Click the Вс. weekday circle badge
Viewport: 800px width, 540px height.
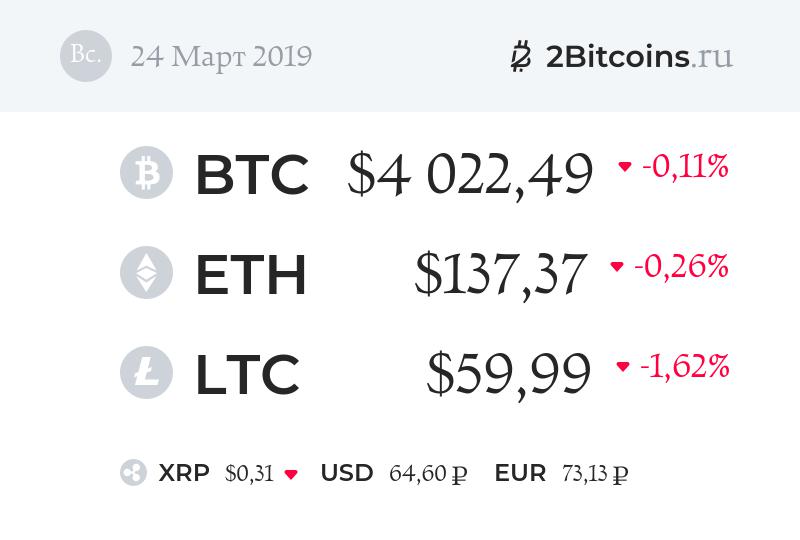pos(86,56)
